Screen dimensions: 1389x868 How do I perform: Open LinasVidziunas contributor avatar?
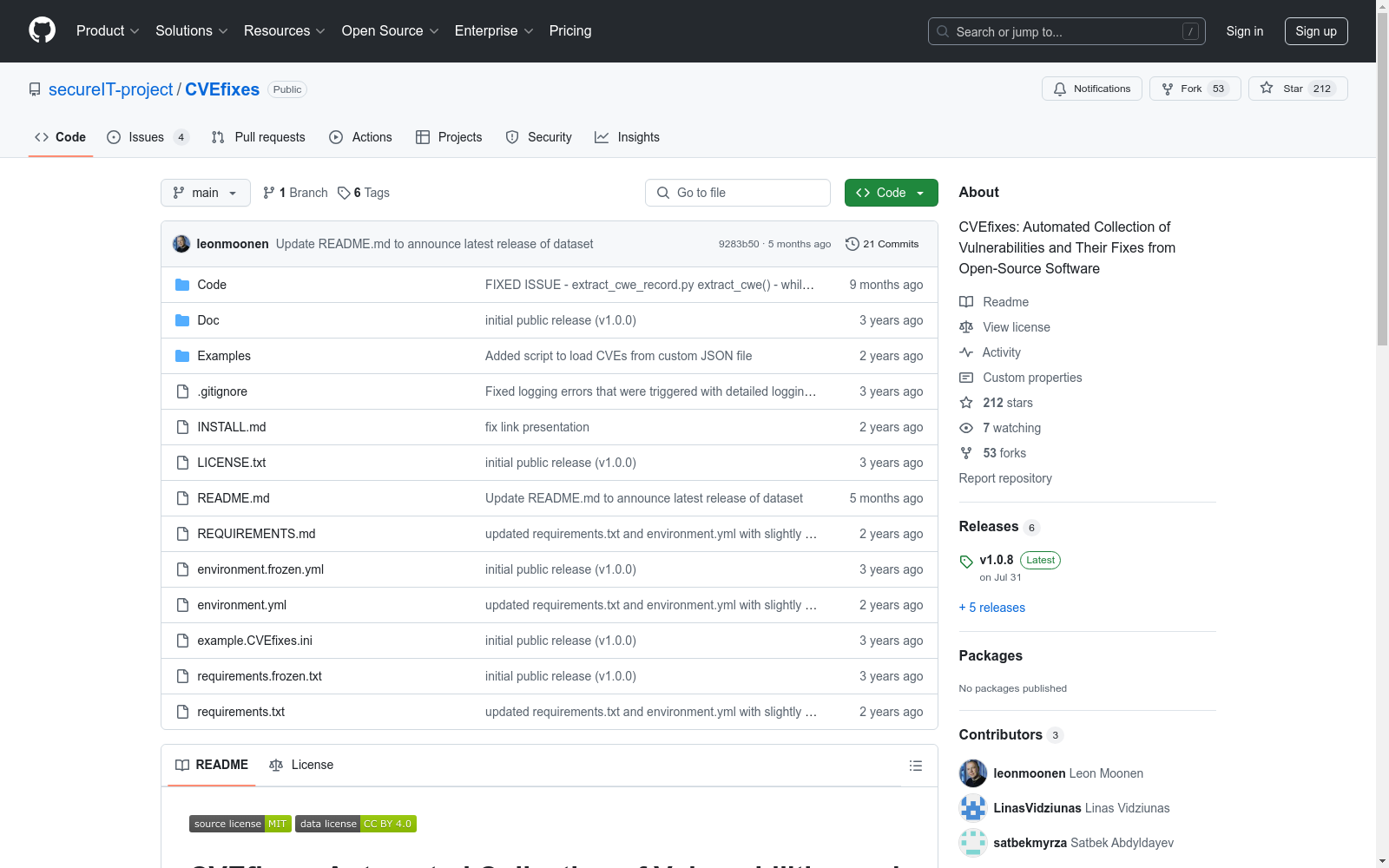[x=972, y=808]
